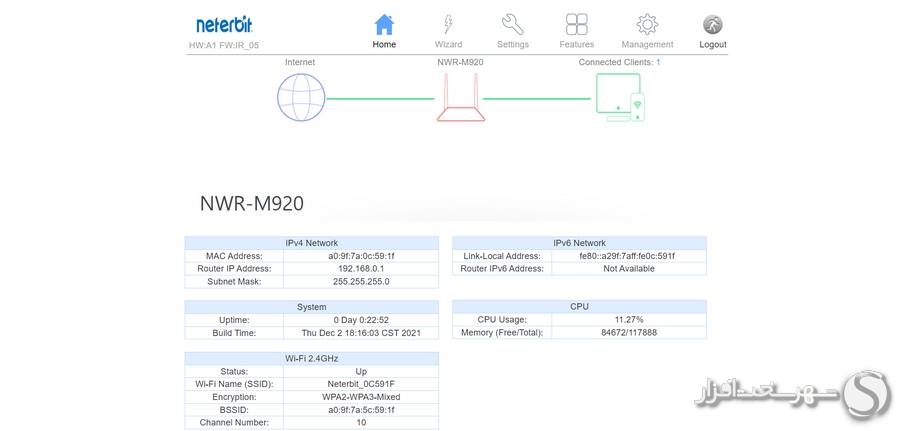Viewport: 900px width, 431px height.
Task: Click the Logout label
Action: (x=712, y=44)
